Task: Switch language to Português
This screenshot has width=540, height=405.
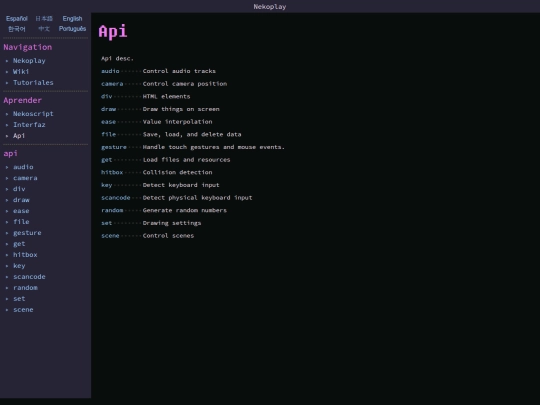Action: [x=72, y=29]
